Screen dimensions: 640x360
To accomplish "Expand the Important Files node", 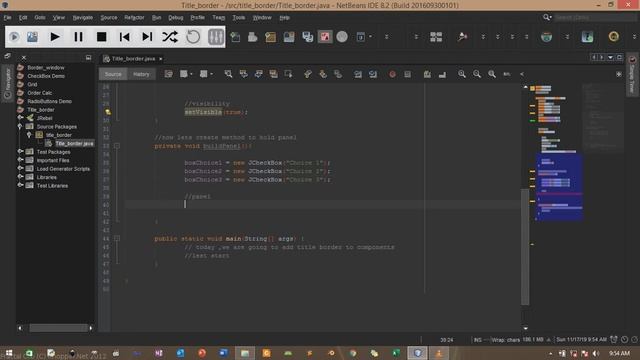I will [20, 160].
